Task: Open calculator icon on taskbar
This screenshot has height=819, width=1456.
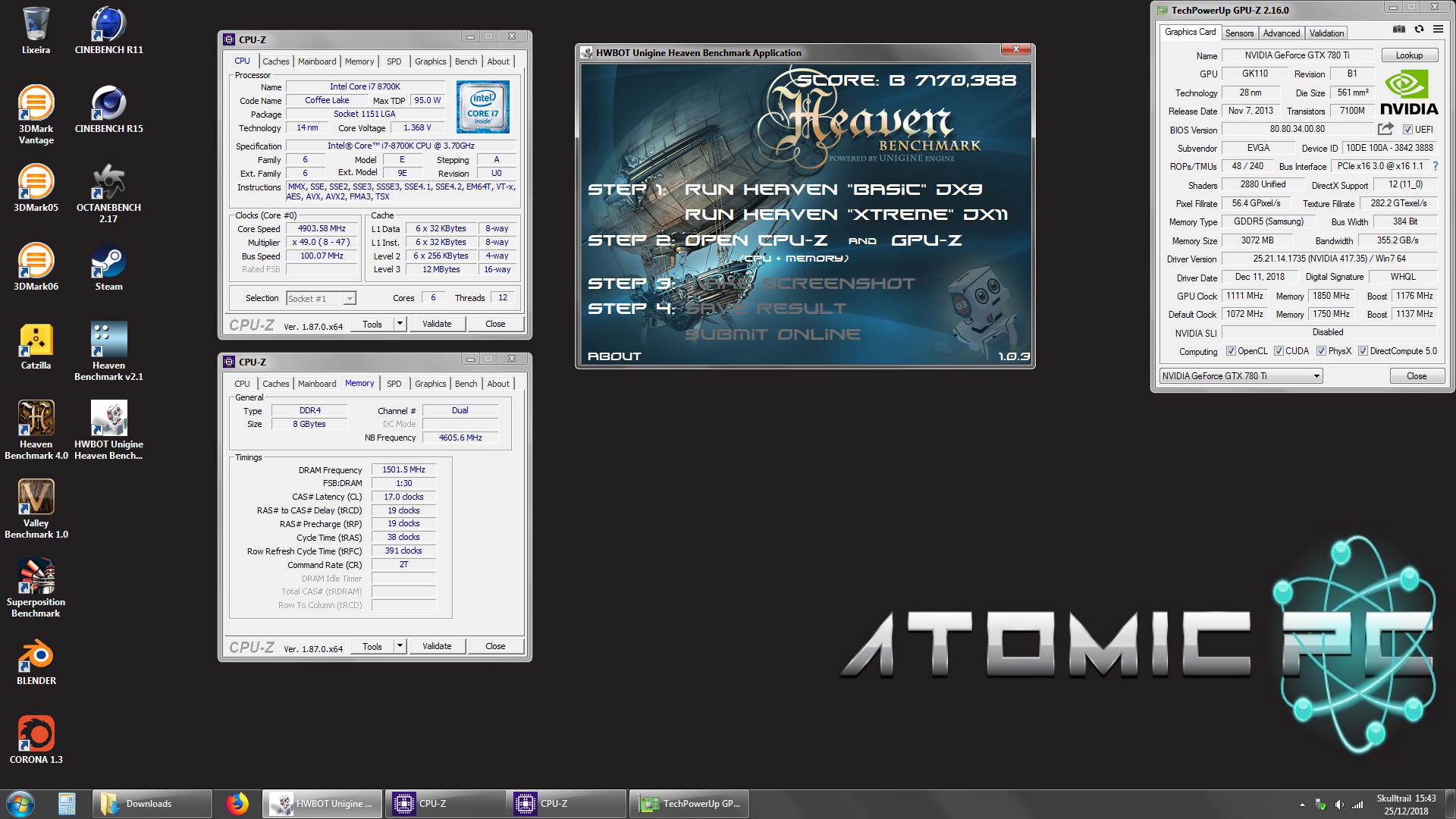Action: 67,804
